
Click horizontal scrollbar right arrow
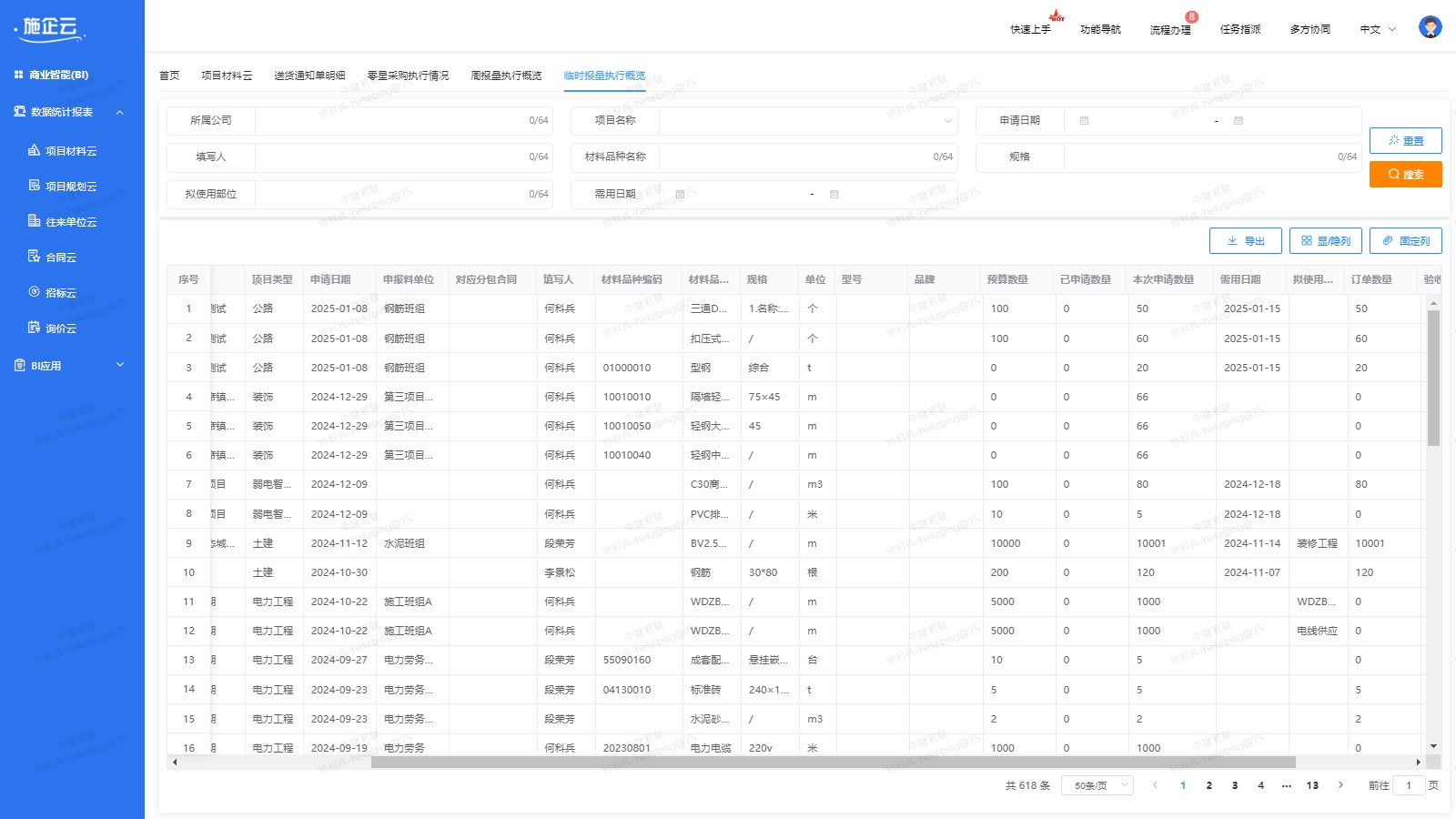click(x=1418, y=763)
